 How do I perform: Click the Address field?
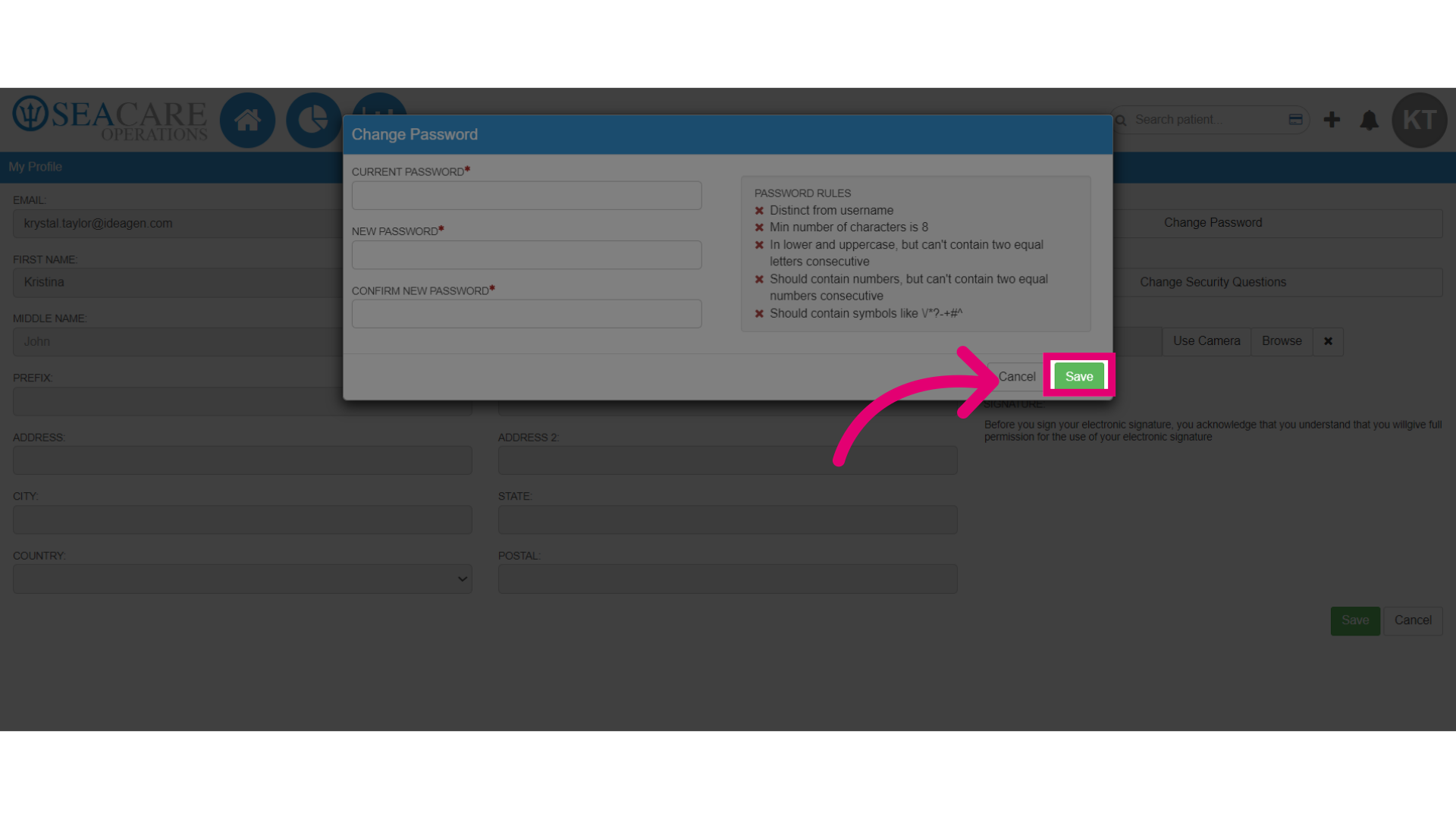pos(243,460)
